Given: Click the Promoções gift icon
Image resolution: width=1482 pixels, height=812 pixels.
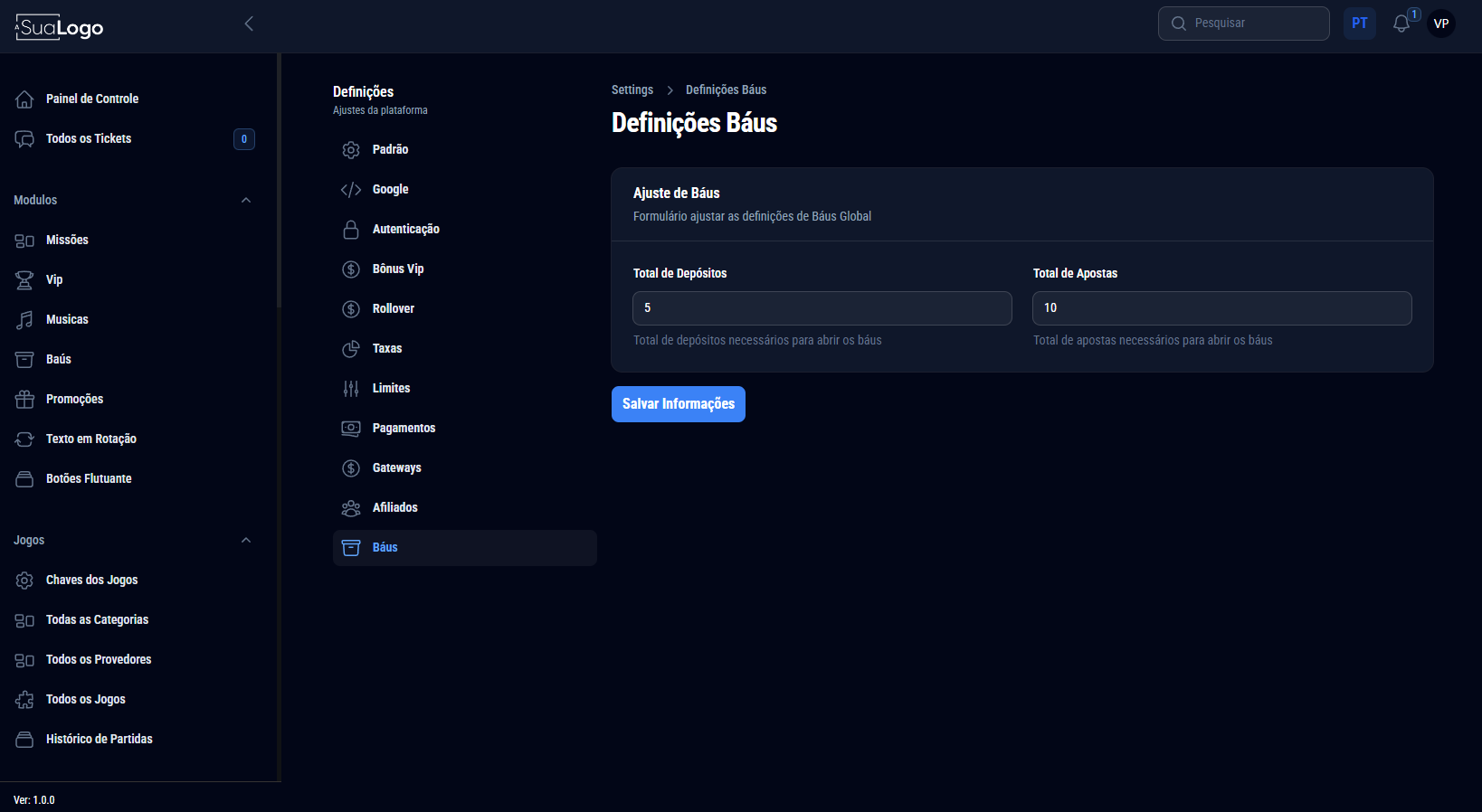Looking at the screenshot, I should 24,400.
